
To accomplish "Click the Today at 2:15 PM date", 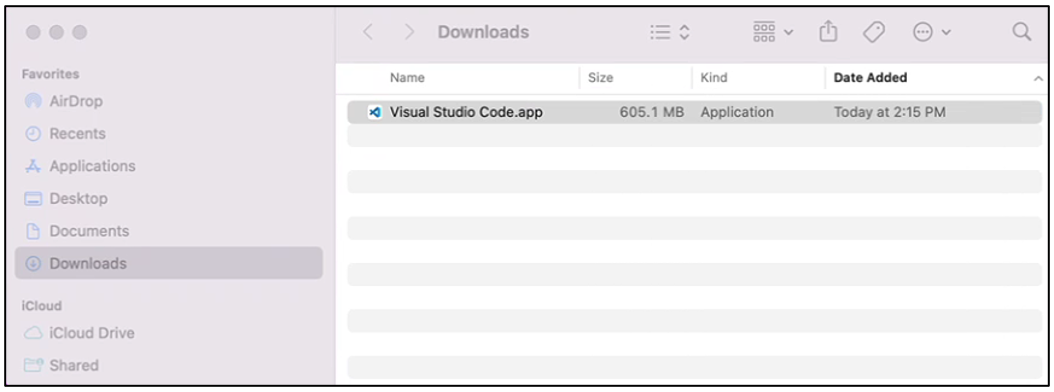I will coord(889,112).
